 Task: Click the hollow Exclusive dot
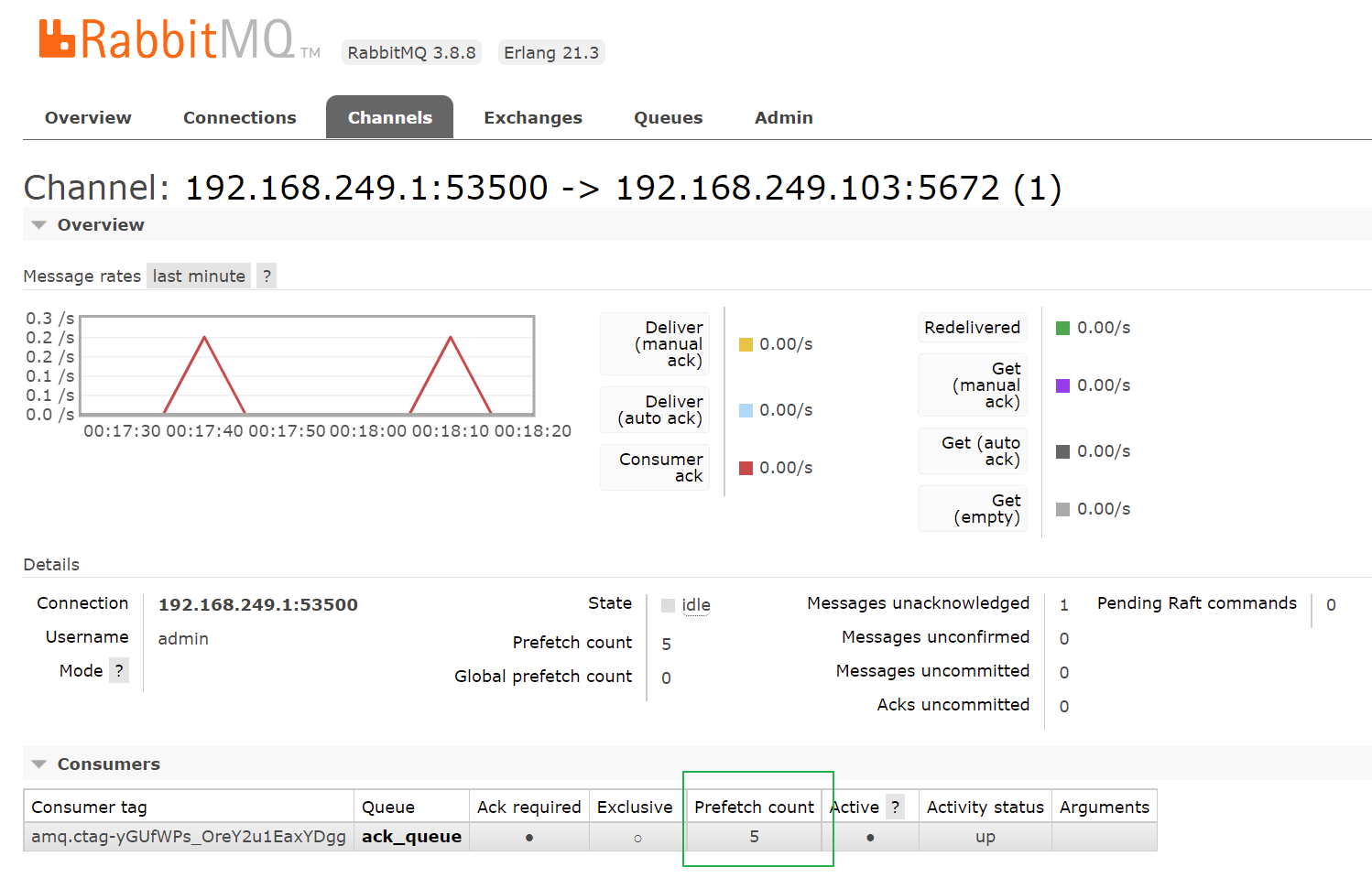tap(637, 838)
